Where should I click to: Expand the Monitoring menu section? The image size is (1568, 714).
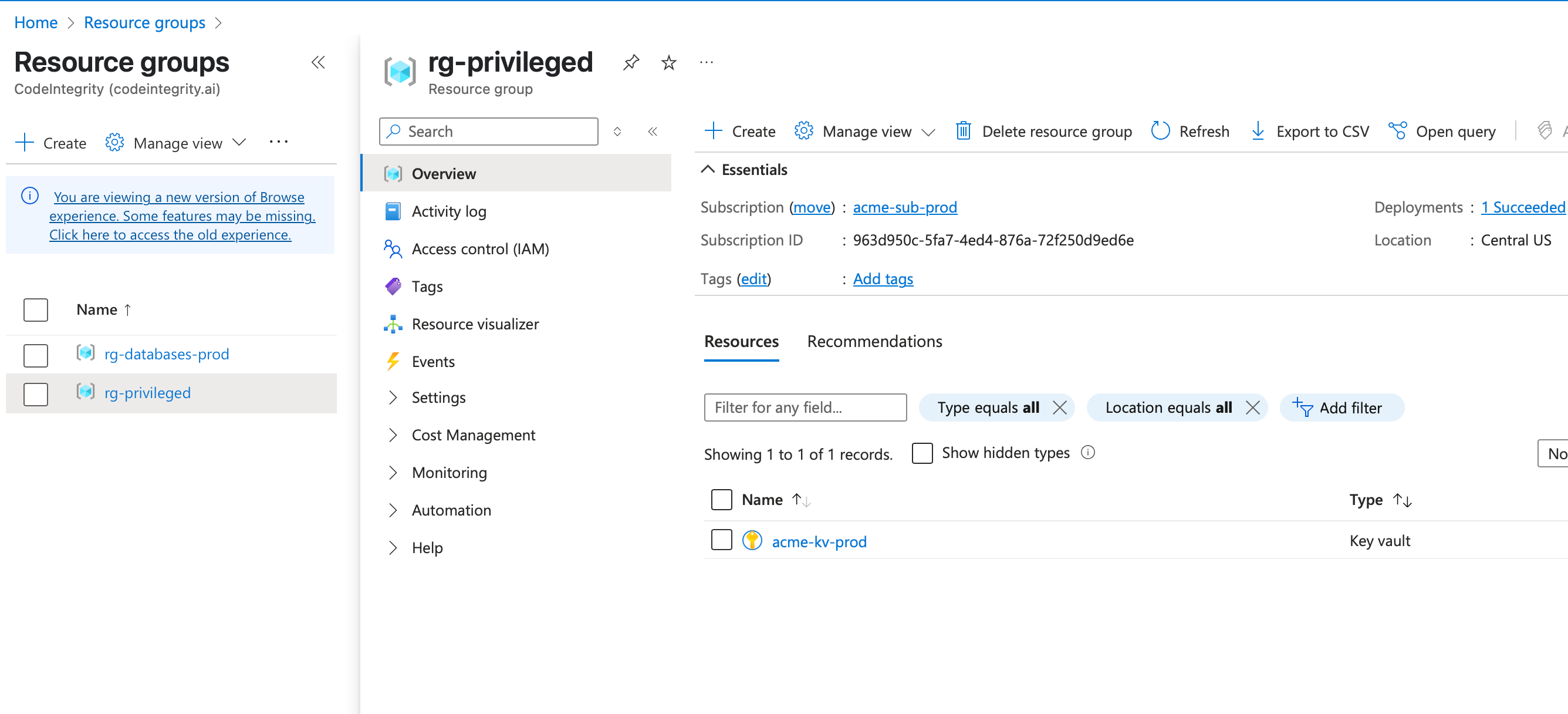pos(393,472)
